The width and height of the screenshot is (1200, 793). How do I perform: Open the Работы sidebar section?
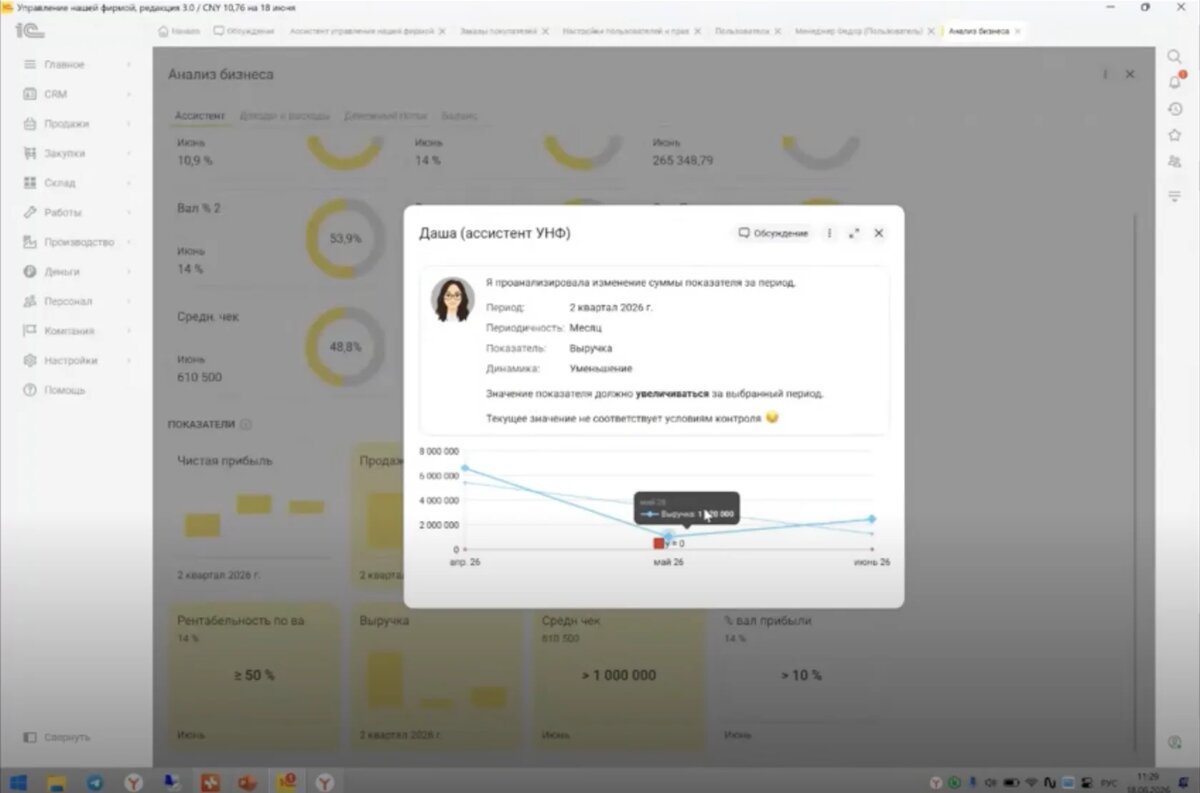click(63, 213)
